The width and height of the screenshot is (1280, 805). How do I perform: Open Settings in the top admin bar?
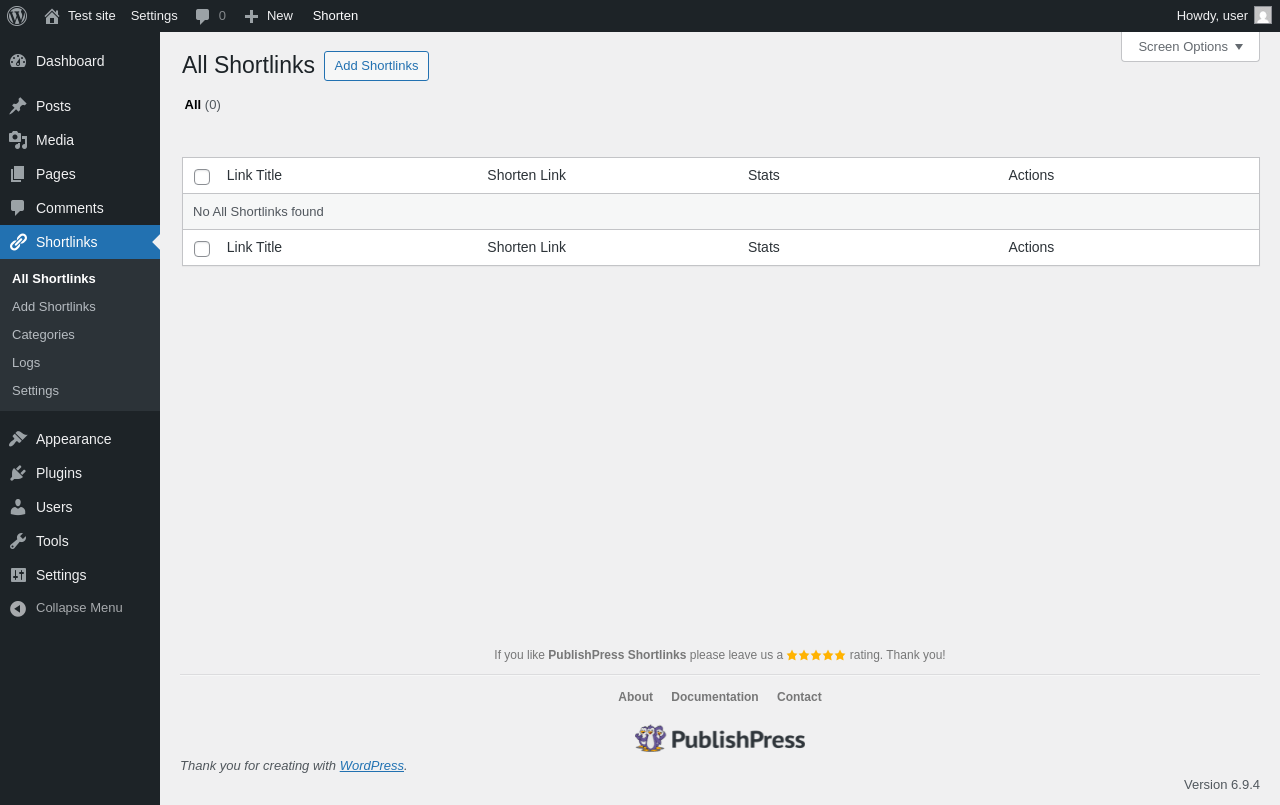click(x=154, y=16)
